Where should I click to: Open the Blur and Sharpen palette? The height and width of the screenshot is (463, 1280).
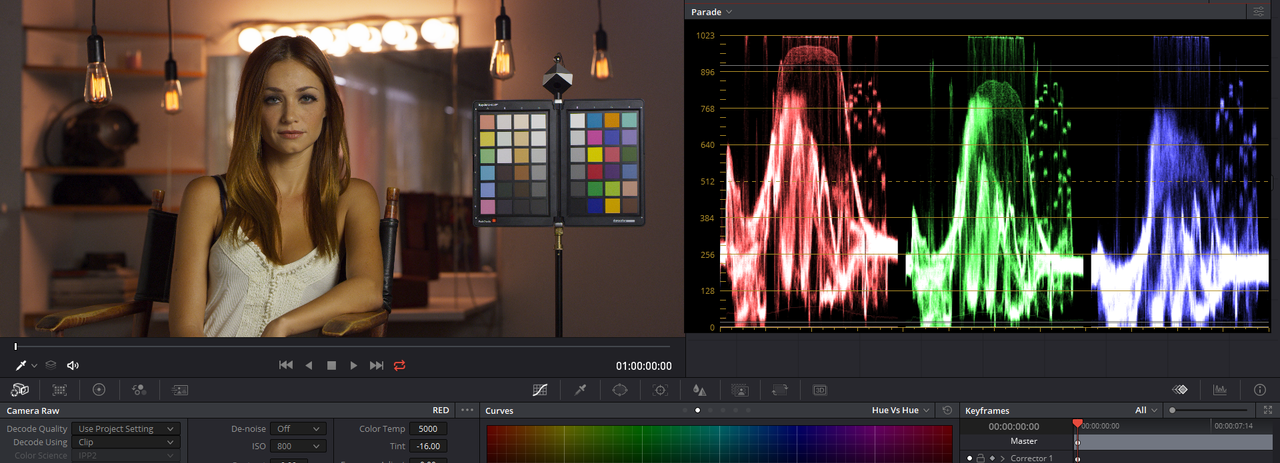pyautogui.click(x=700, y=390)
